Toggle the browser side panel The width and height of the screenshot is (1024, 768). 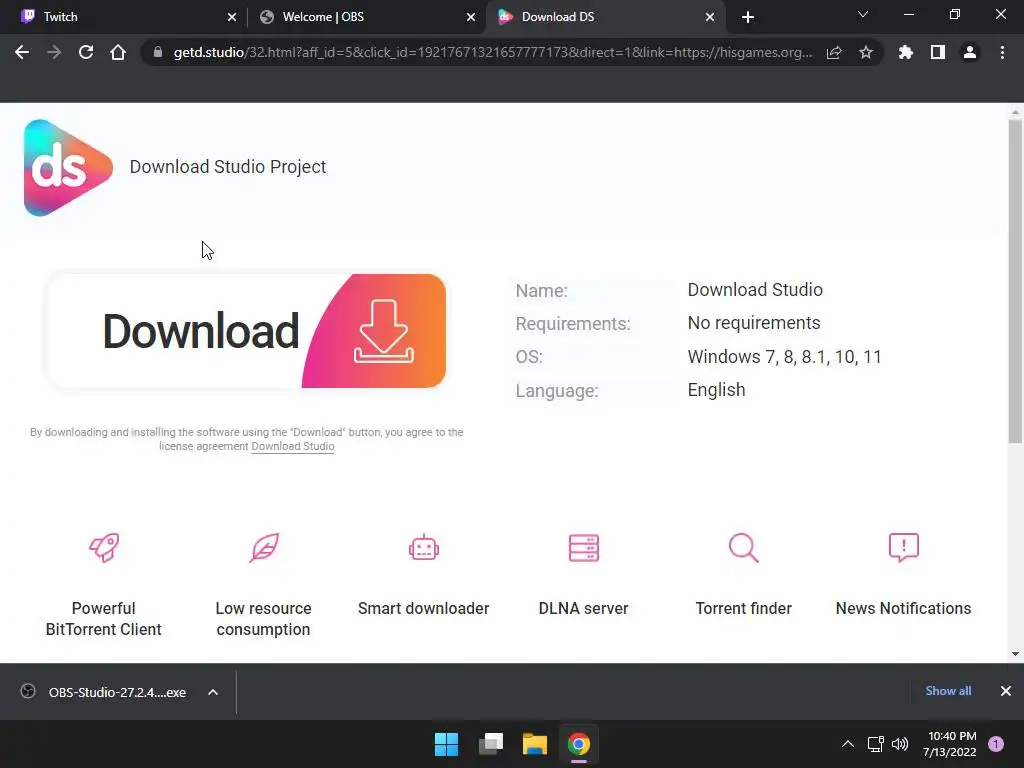[x=938, y=52]
